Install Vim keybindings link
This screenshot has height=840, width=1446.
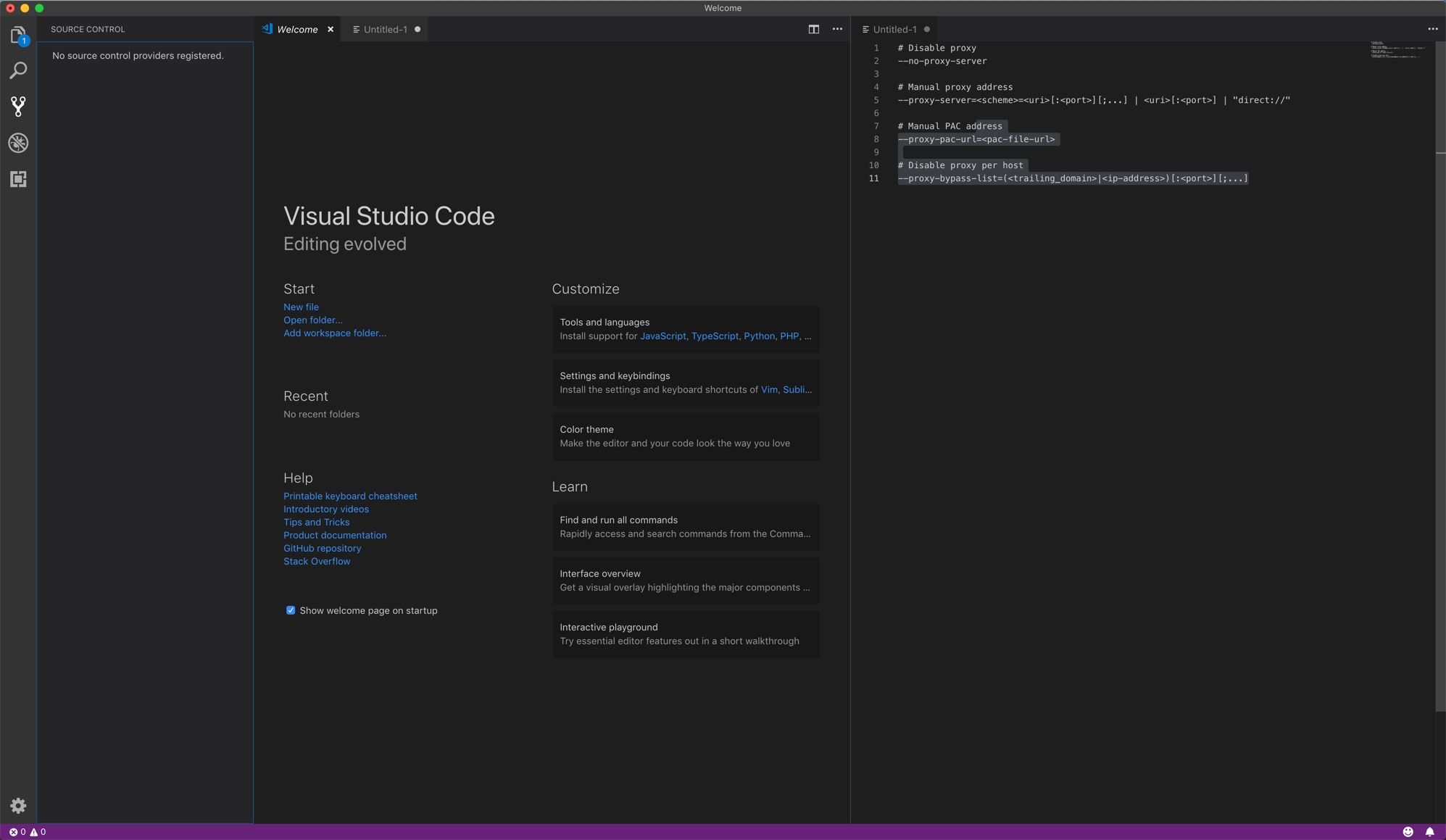click(x=769, y=389)
